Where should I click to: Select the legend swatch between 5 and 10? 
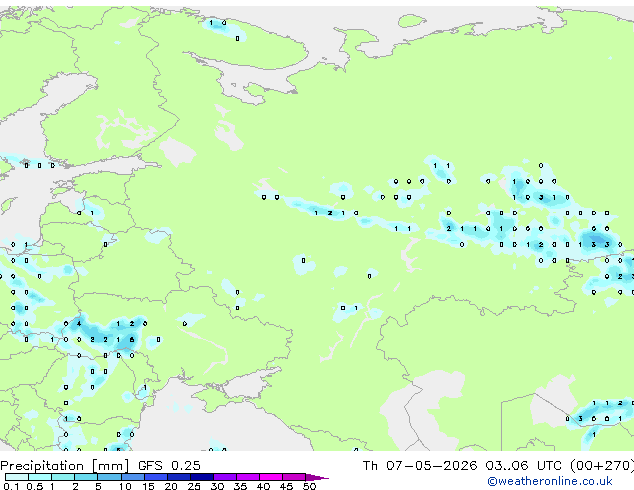pyautogui.click(x=109, y=477)
